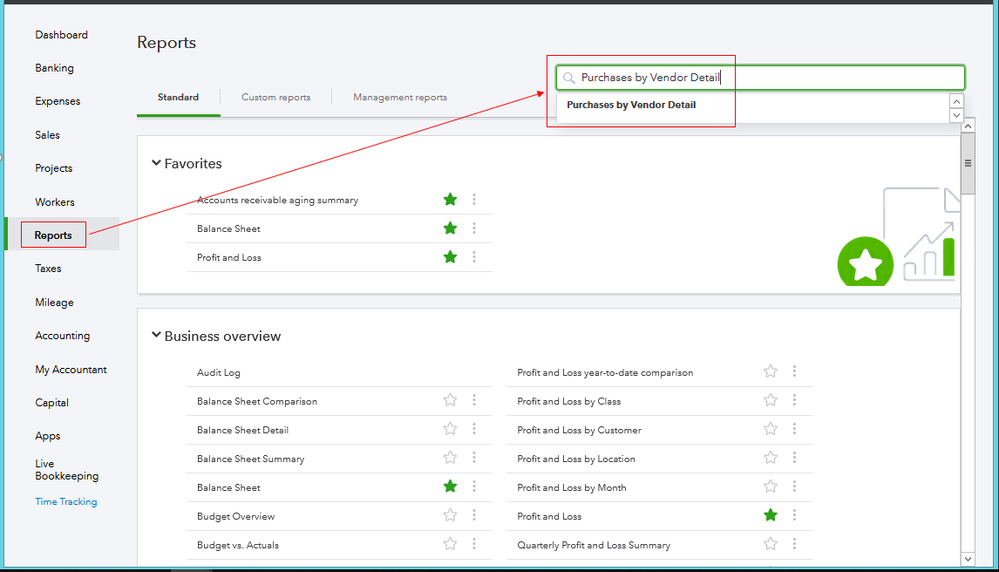Select Purchases by Vendor Detail suggestion

coord(631,105)
